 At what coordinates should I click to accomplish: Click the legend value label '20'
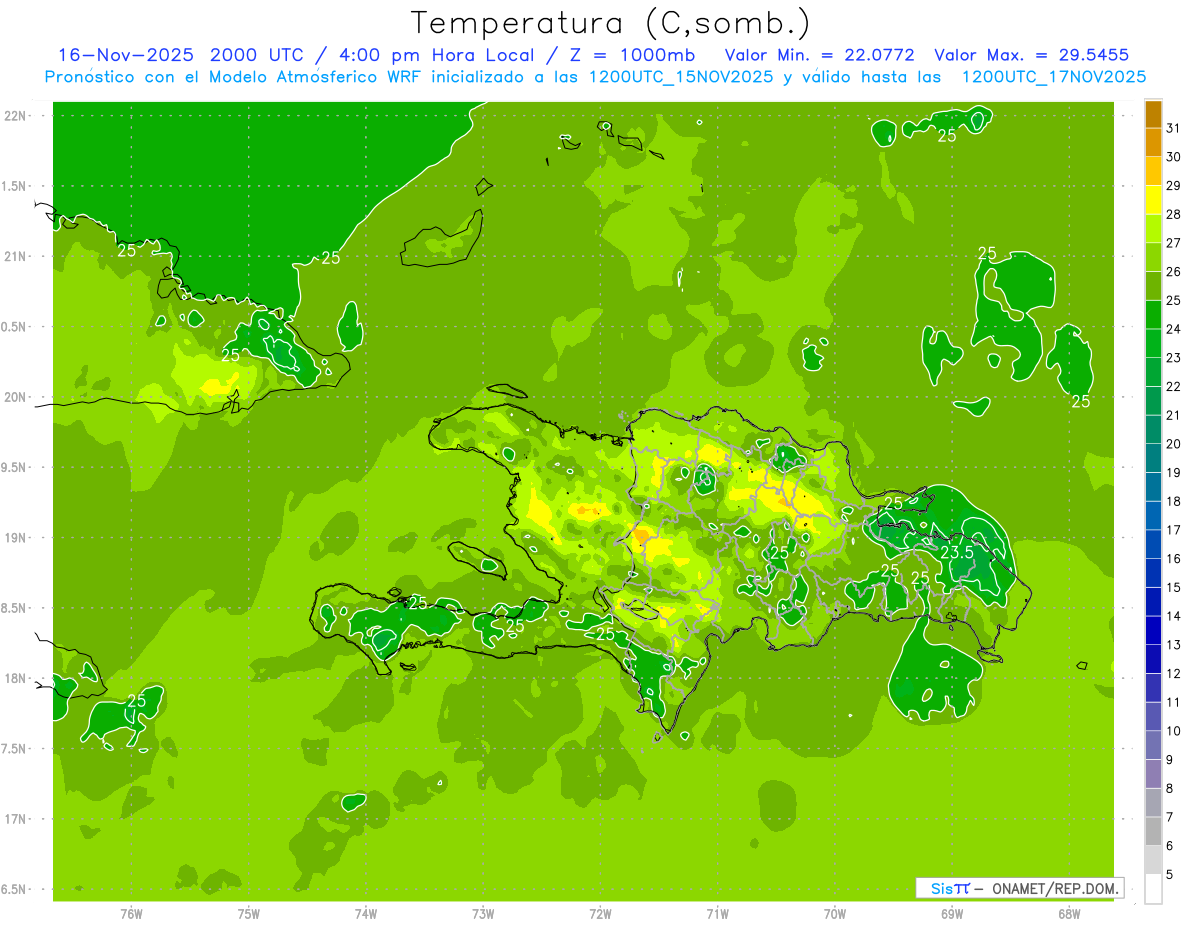[1174, 444]
